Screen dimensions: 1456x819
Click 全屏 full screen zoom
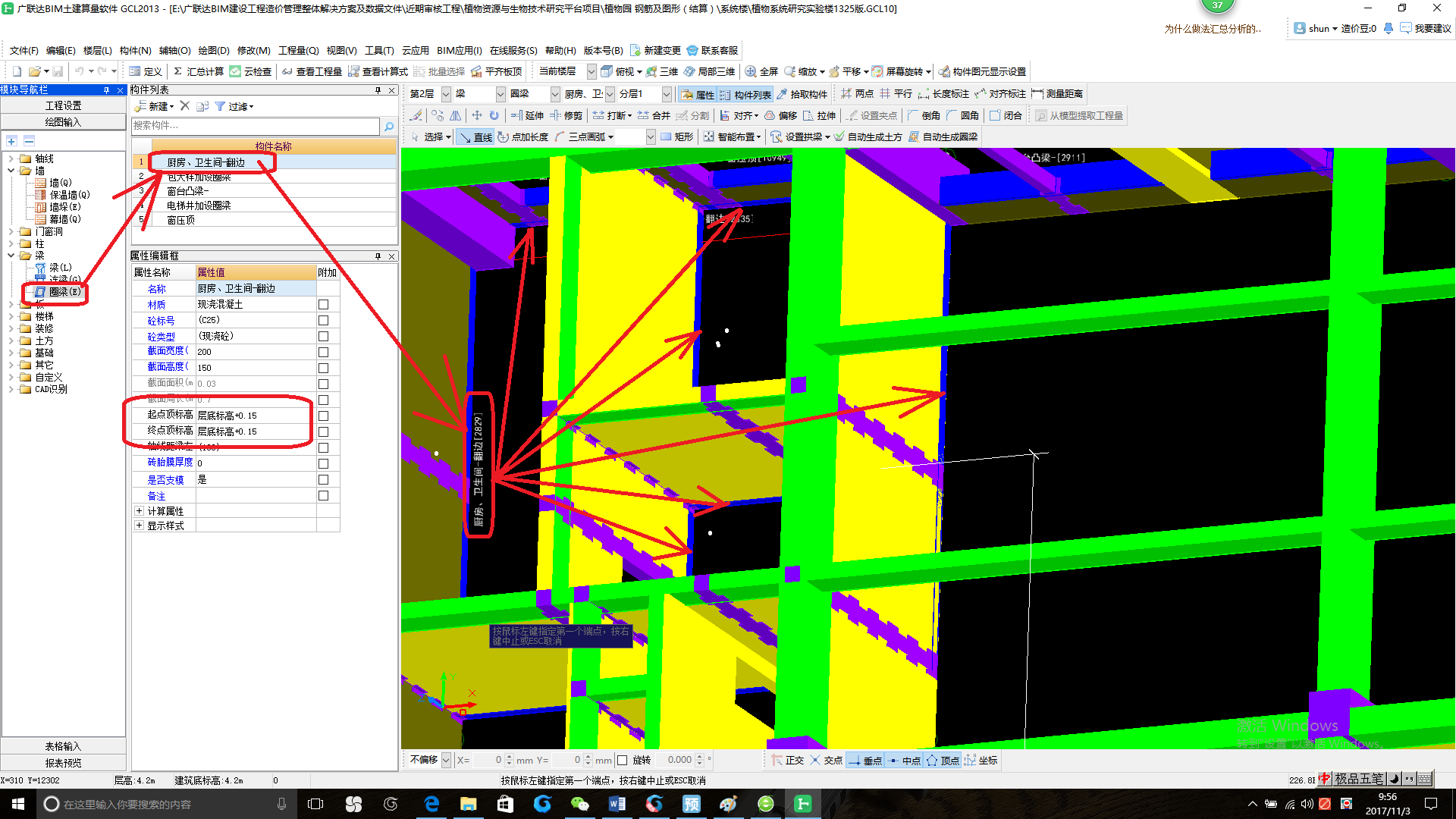pyautogui.click(x=762, y=71)
